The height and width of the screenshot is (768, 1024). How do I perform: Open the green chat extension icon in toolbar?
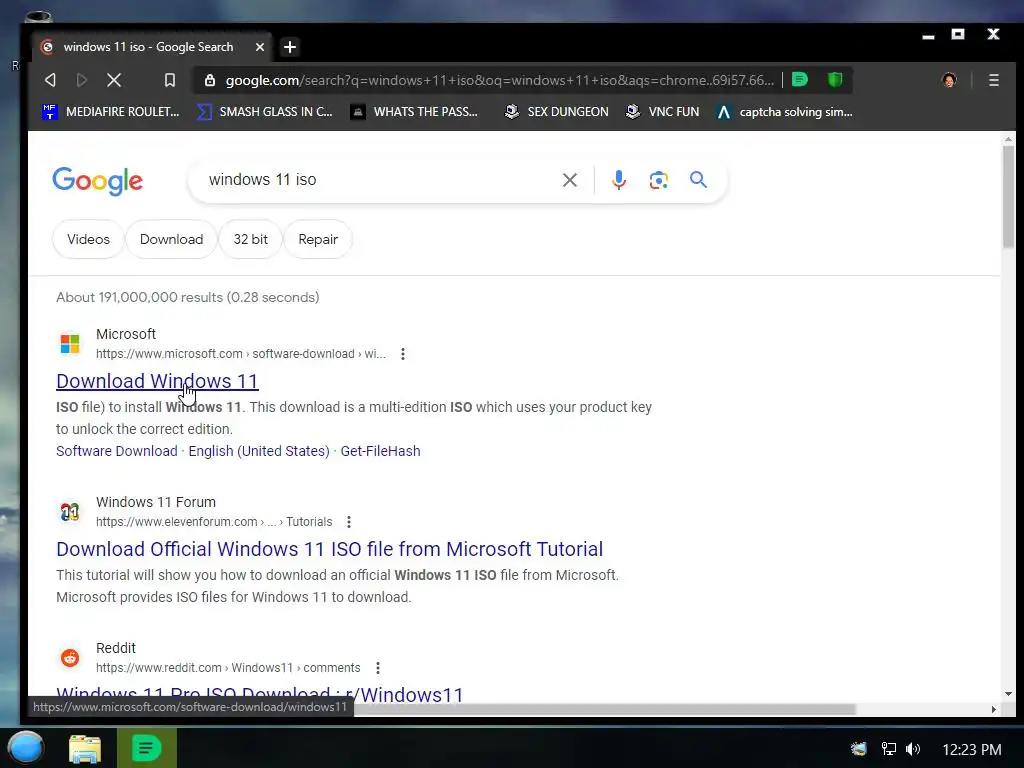pos(800,80)
